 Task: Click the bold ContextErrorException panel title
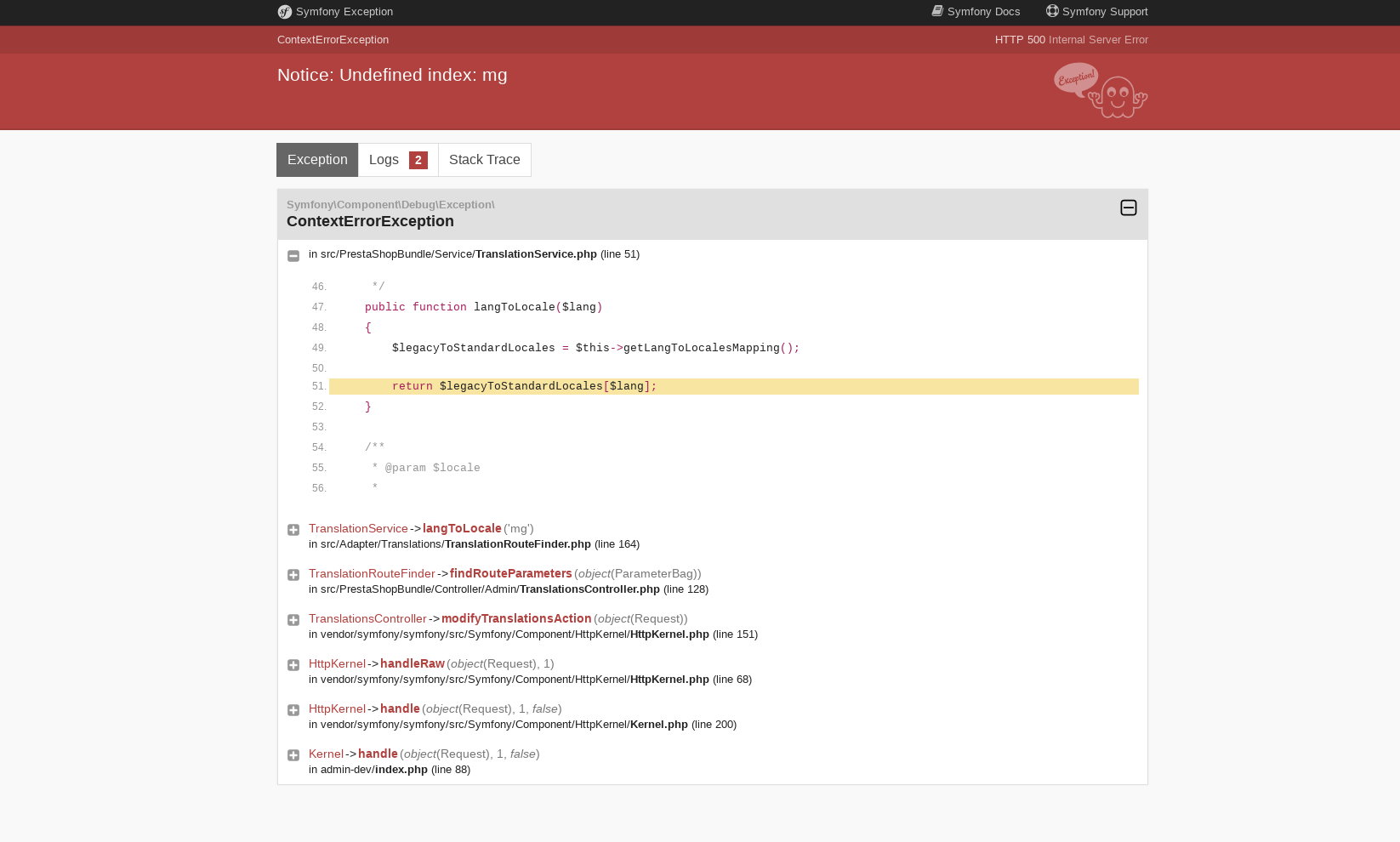[x=370, y=221]
